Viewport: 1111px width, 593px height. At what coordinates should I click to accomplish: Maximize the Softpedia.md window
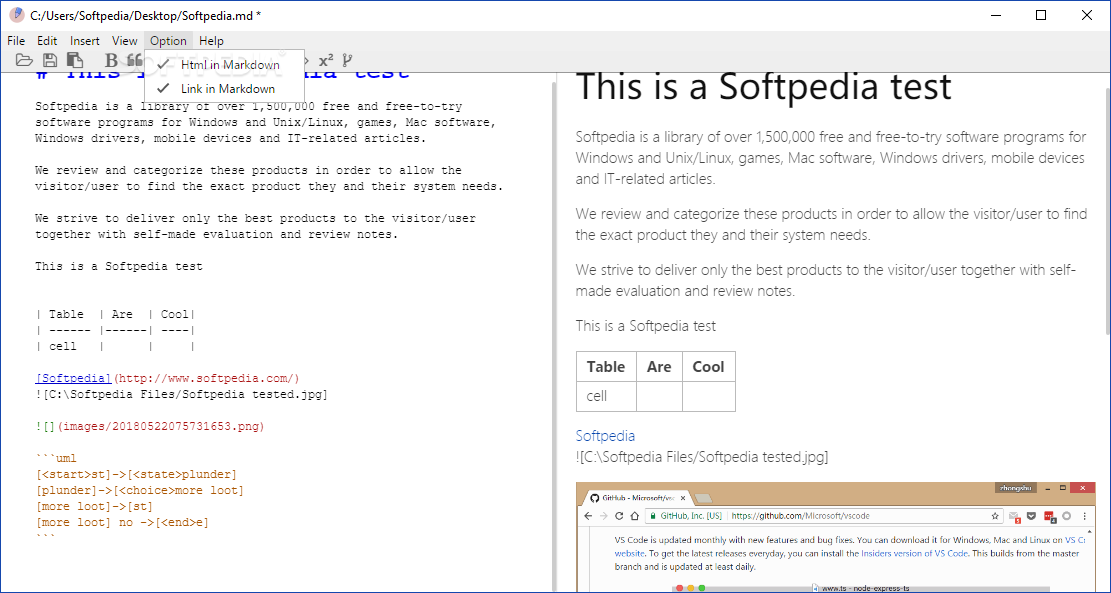point(1041,16)
